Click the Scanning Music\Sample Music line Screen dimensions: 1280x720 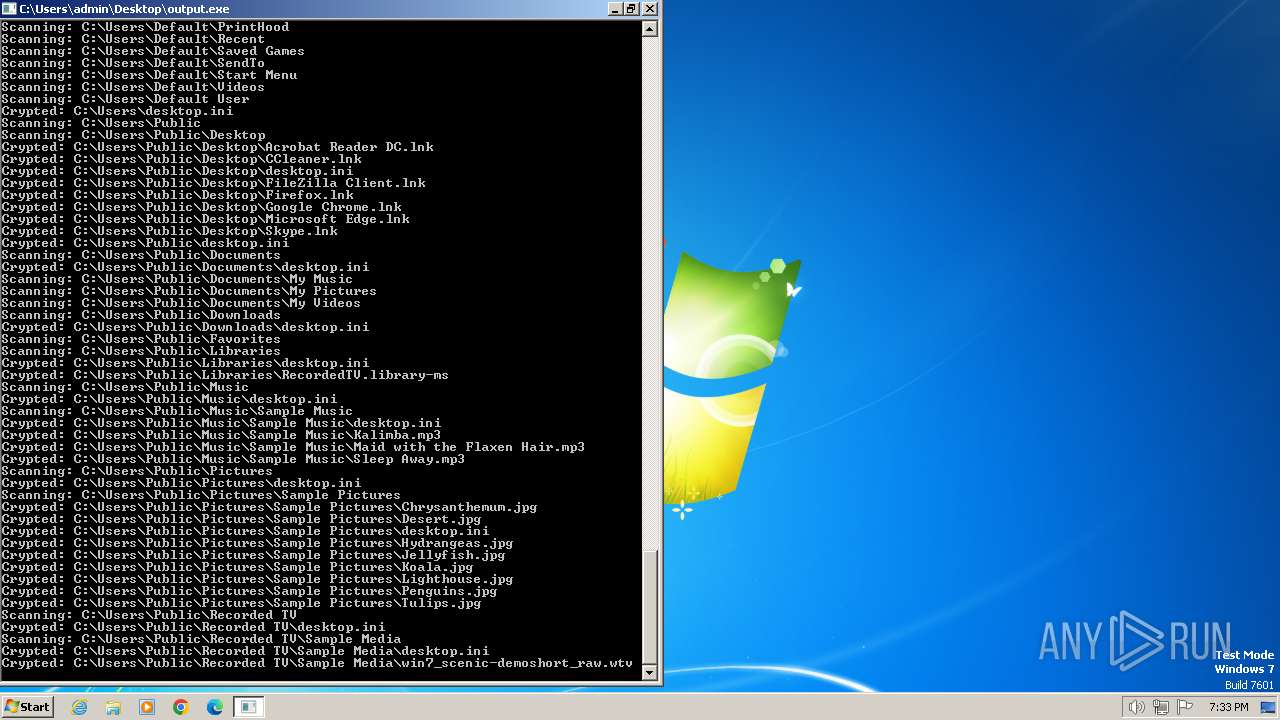pyautogui.click(x=177, y=411)
